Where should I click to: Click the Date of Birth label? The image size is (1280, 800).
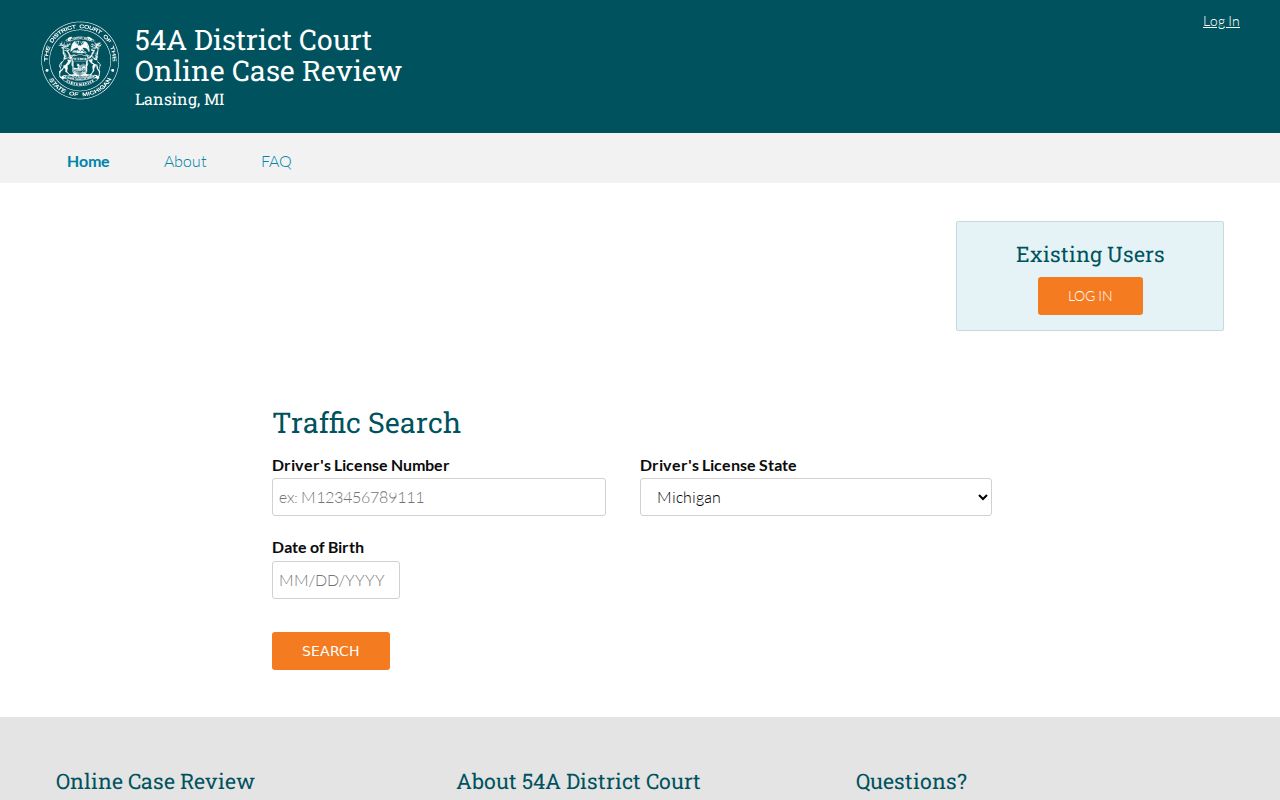318,547
